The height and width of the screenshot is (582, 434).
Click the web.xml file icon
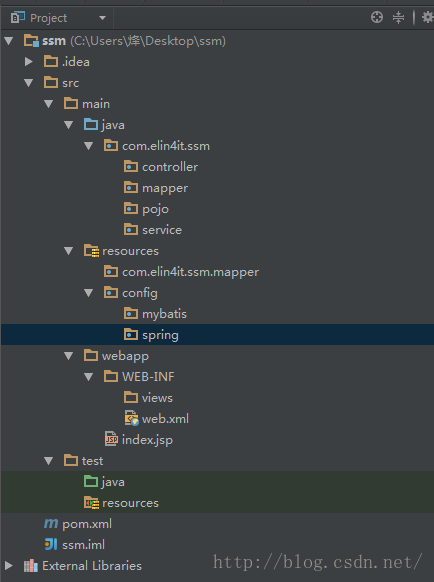point(131,418)
